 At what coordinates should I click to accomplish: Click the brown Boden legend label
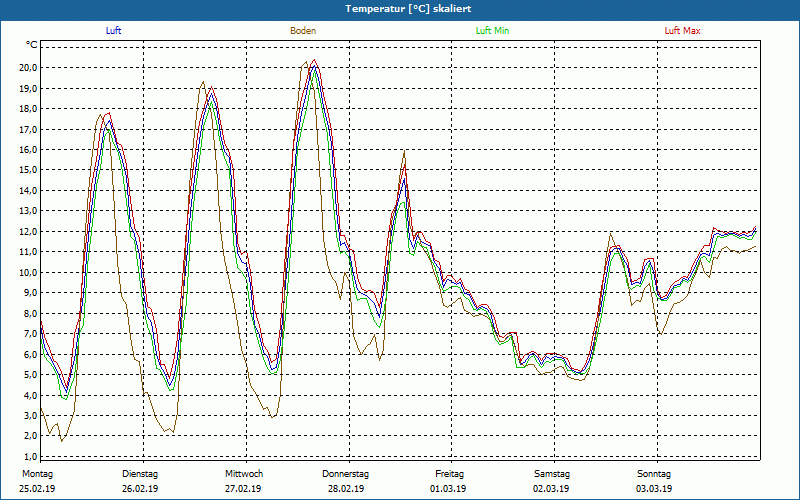point(303,31)
